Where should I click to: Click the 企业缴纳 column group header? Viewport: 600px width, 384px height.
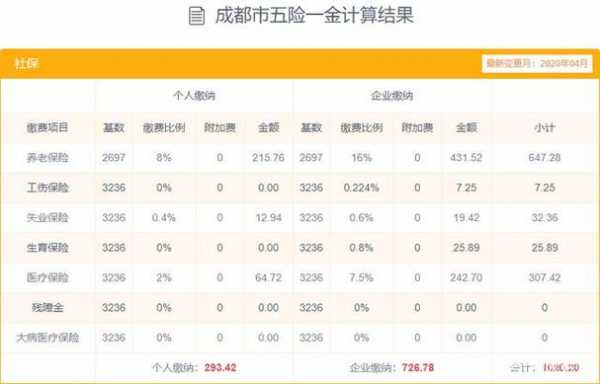(392, 96)
